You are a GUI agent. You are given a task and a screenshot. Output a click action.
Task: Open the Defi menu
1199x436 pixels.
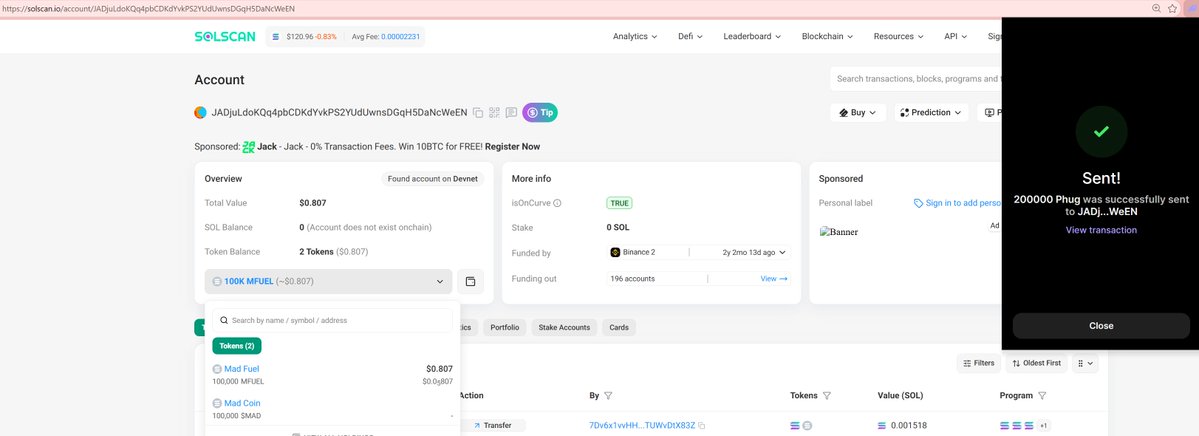point(690,36)
